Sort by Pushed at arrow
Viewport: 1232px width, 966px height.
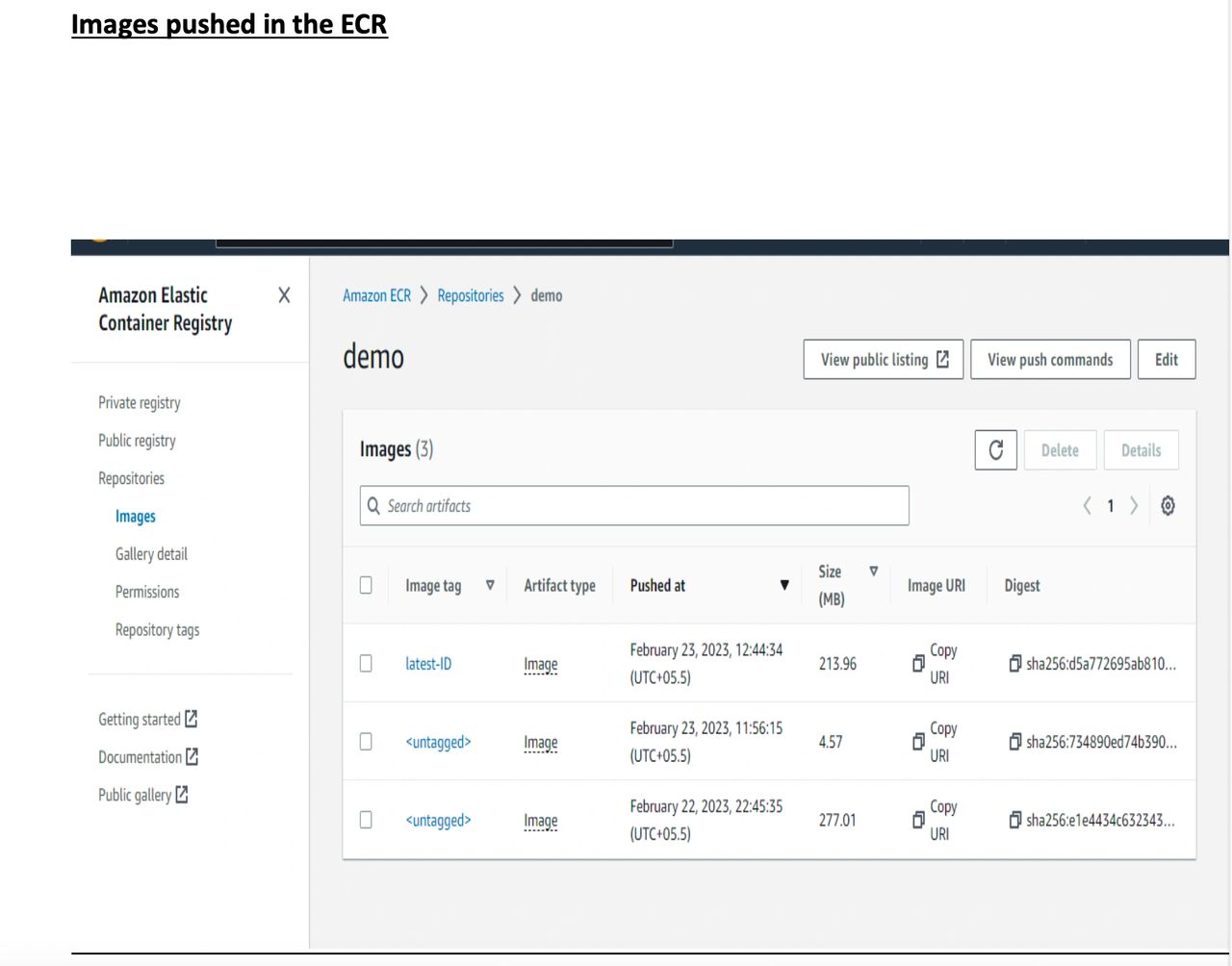[784, 585]
